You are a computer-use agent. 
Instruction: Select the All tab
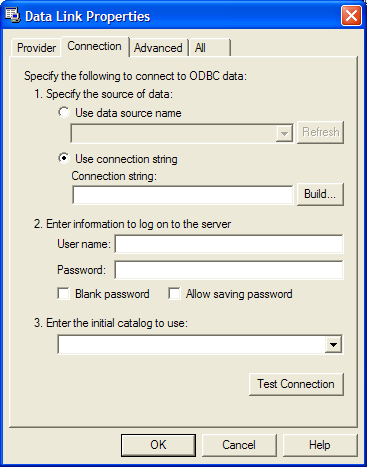click(209, 48)
